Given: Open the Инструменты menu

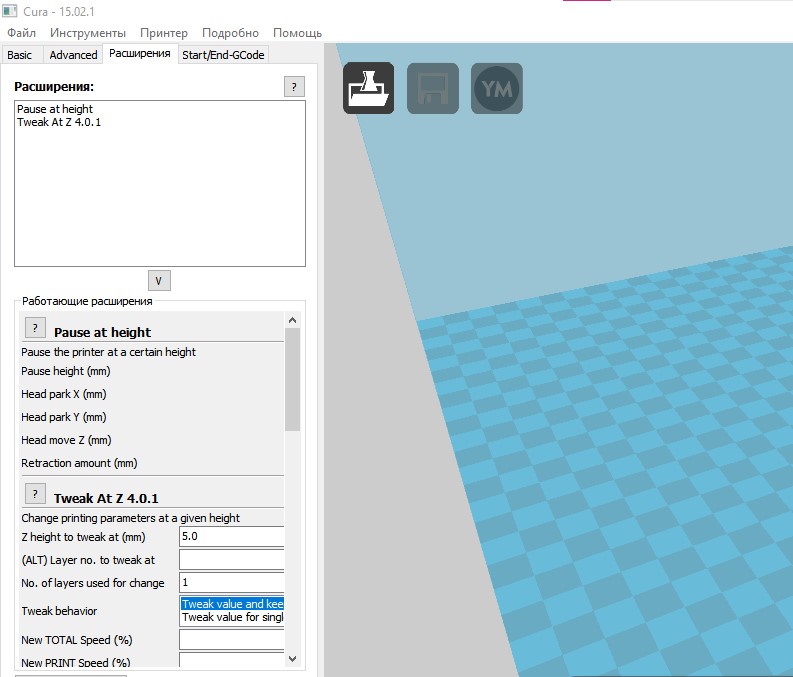Looking at the screenshot, I should pyautogui.click(x=88, y=33).
